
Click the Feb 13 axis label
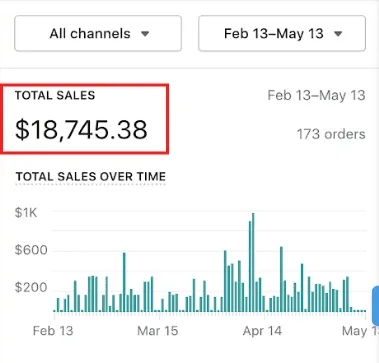(53, 331)
